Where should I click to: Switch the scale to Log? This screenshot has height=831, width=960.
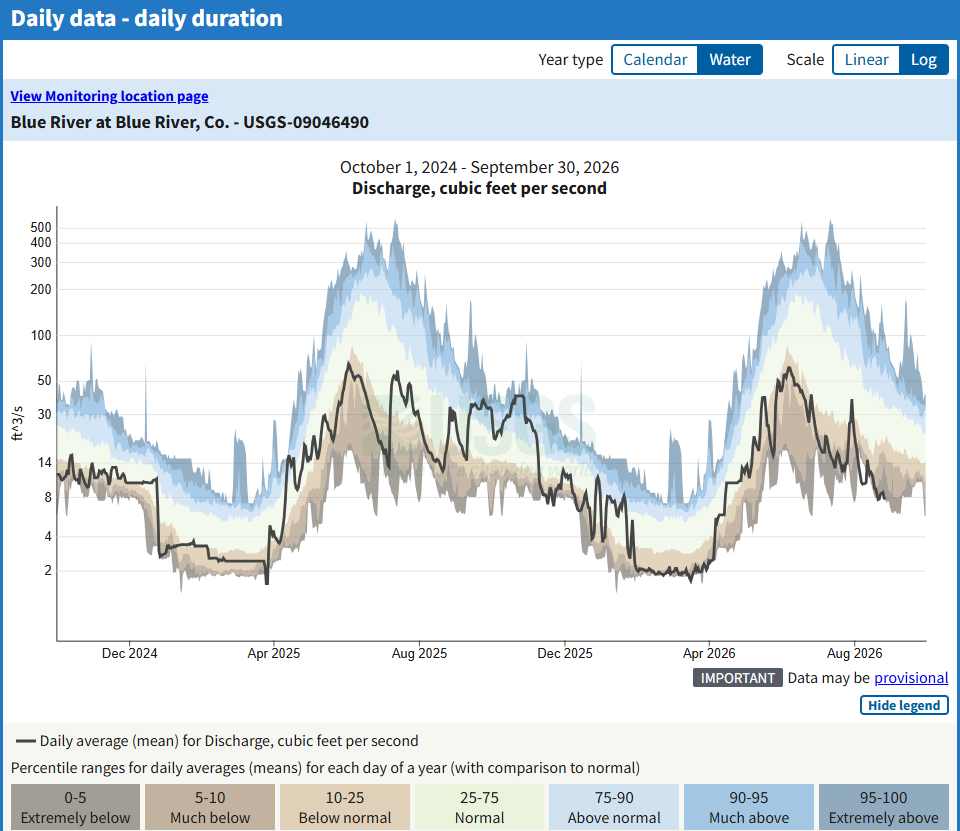[x=923, y=59]
